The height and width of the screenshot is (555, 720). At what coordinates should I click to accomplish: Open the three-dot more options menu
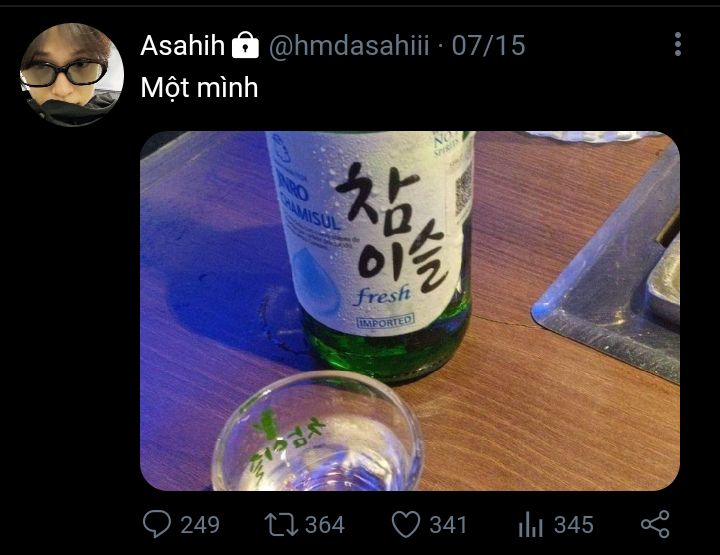678,45
